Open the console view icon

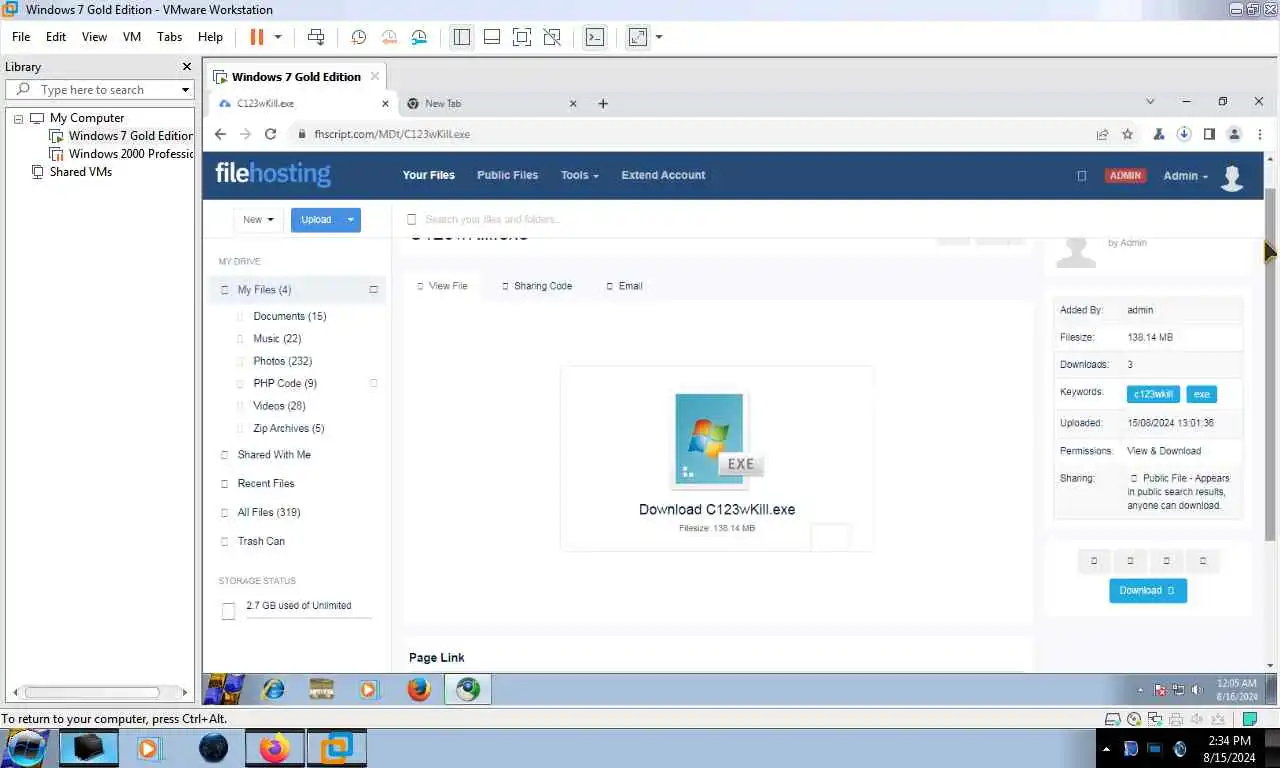pyautogui.click(x=594, y=37)
